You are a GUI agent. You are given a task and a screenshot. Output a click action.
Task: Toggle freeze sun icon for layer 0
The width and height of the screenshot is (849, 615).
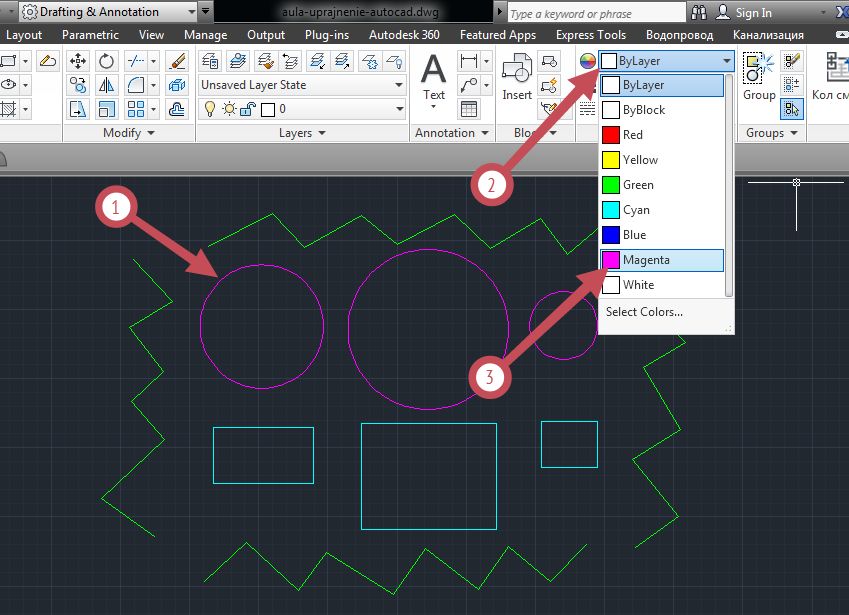coord(230,109)
